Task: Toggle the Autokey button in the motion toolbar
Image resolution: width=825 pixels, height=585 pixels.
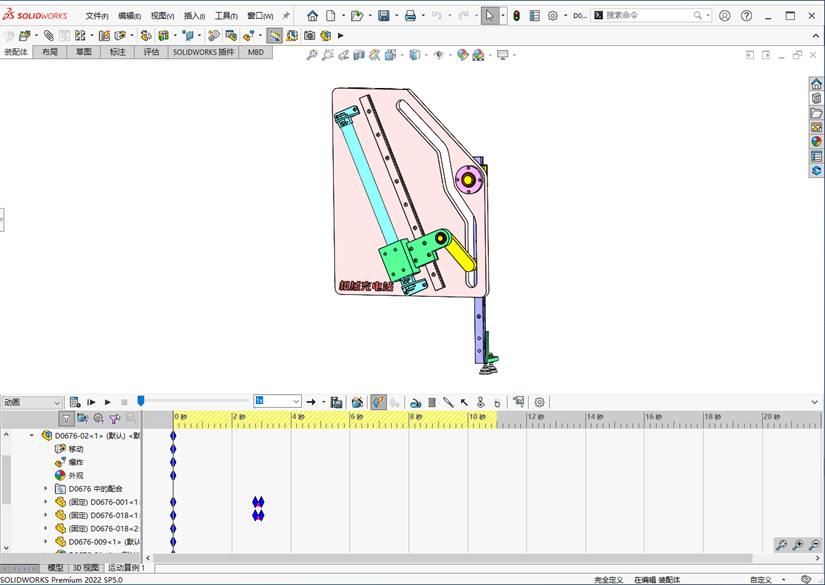Action: (378, 402)
